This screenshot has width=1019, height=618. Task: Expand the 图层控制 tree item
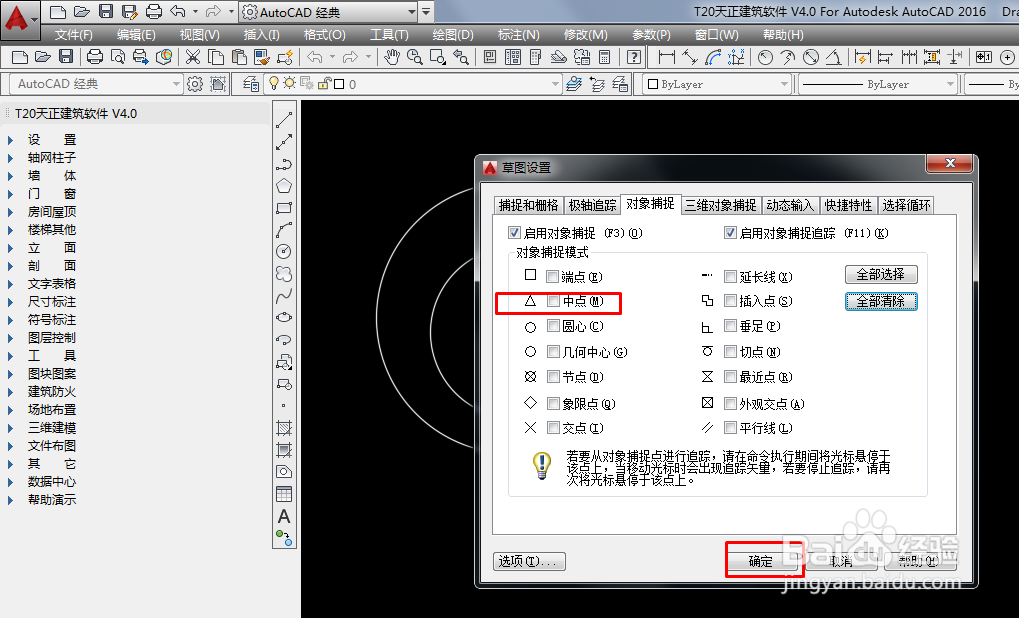click(x=10, y=338)
